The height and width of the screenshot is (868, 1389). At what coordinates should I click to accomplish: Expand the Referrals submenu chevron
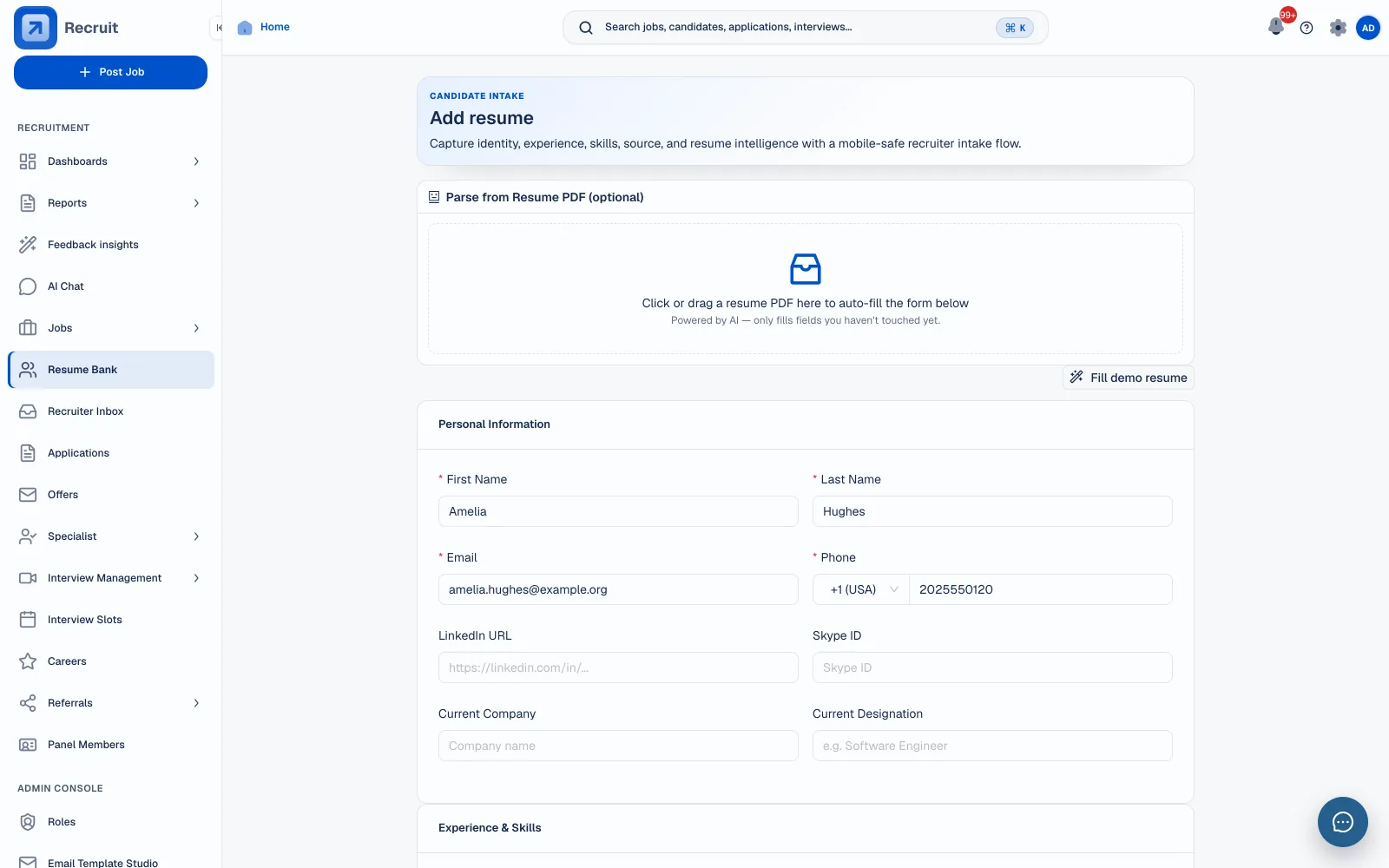pyautogui.click(x=196, y=703)
